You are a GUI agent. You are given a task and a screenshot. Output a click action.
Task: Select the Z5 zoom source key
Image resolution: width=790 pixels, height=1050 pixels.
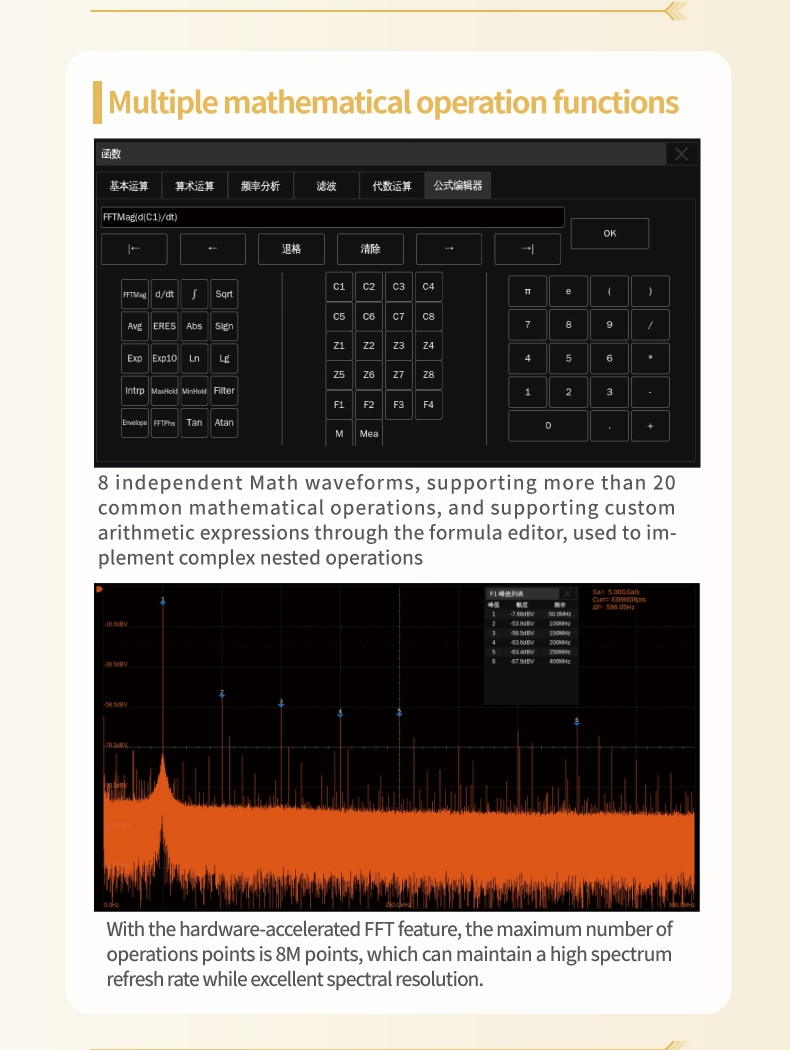click(x=339, y=375)
